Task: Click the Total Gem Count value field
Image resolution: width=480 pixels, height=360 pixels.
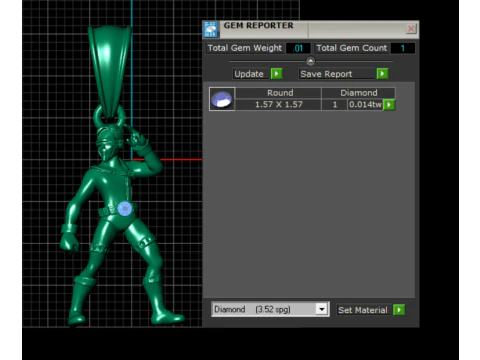Action: click(x=403, y=48)
